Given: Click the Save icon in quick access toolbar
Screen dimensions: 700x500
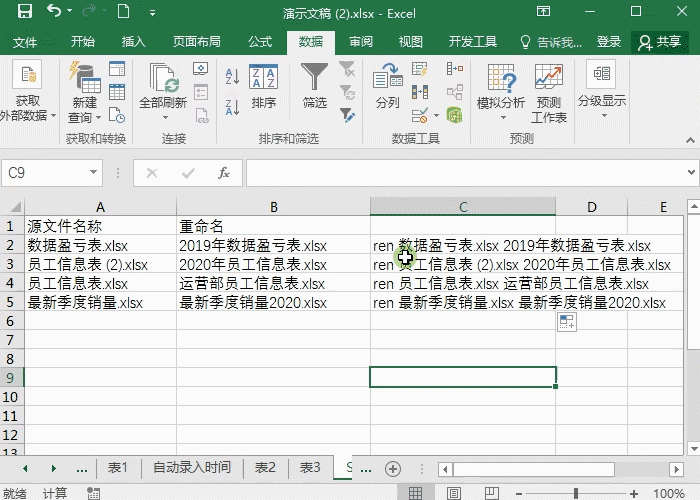Looking at the screenshot, I should [25, 11].
